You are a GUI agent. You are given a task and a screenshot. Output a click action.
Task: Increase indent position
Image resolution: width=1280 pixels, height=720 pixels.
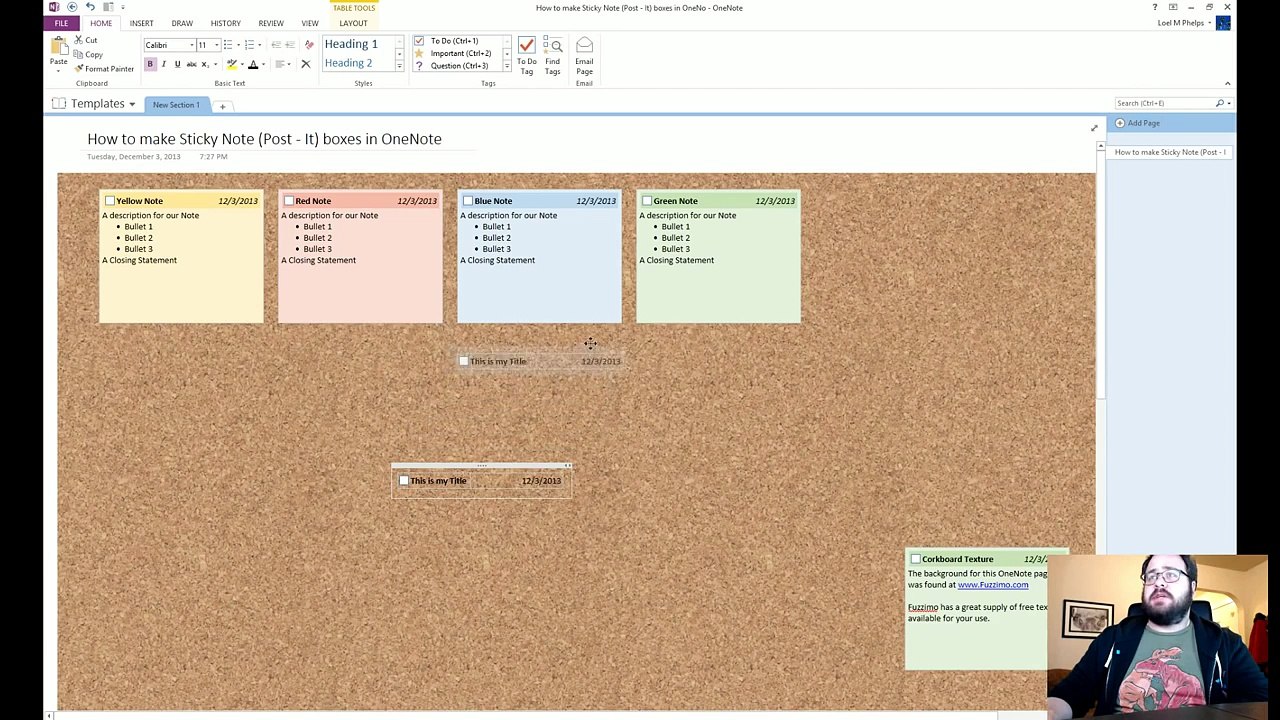pos(290,45)
